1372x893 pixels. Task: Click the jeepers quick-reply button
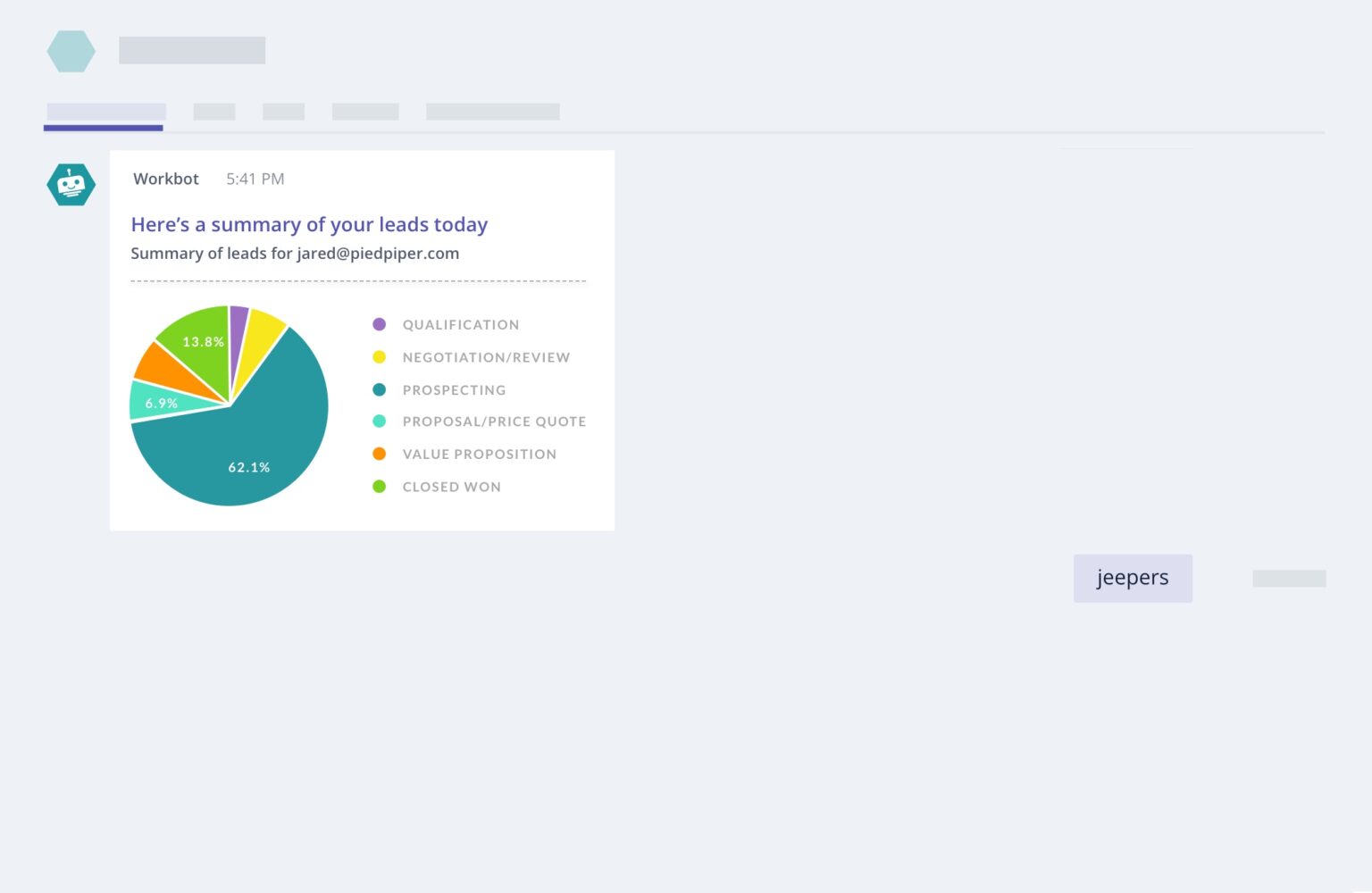click(1133, 578)
